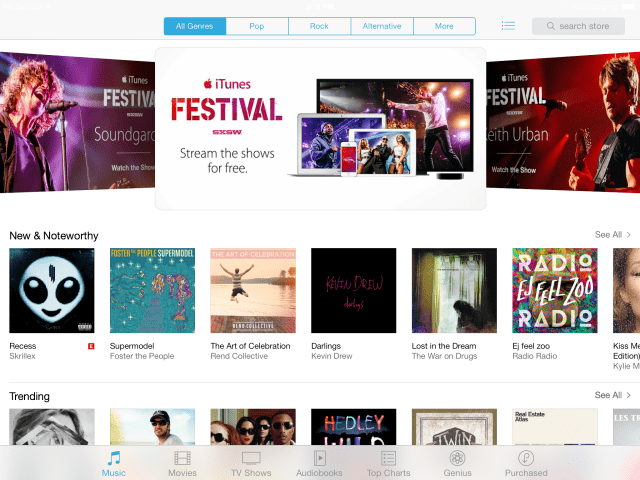Open the Hedley Wild trending cover
640x480 pixels.
[x=353, y=427]
